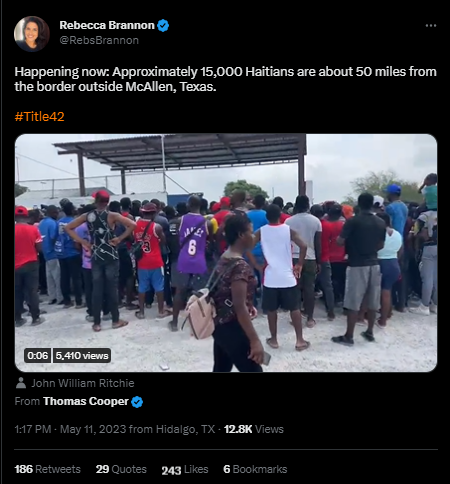The image size is (450, 484).
Task: Show the 243 Likes list
Action: tap(185, 470)
